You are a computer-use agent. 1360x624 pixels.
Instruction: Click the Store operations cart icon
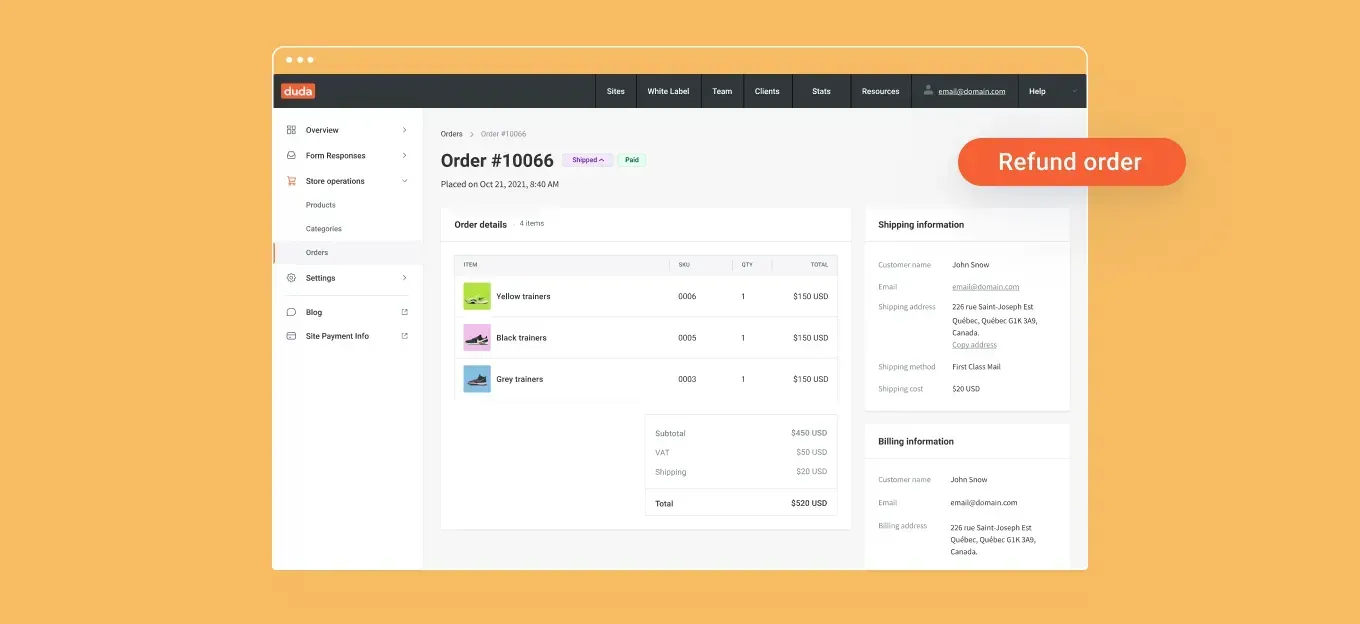click(291, 181)
